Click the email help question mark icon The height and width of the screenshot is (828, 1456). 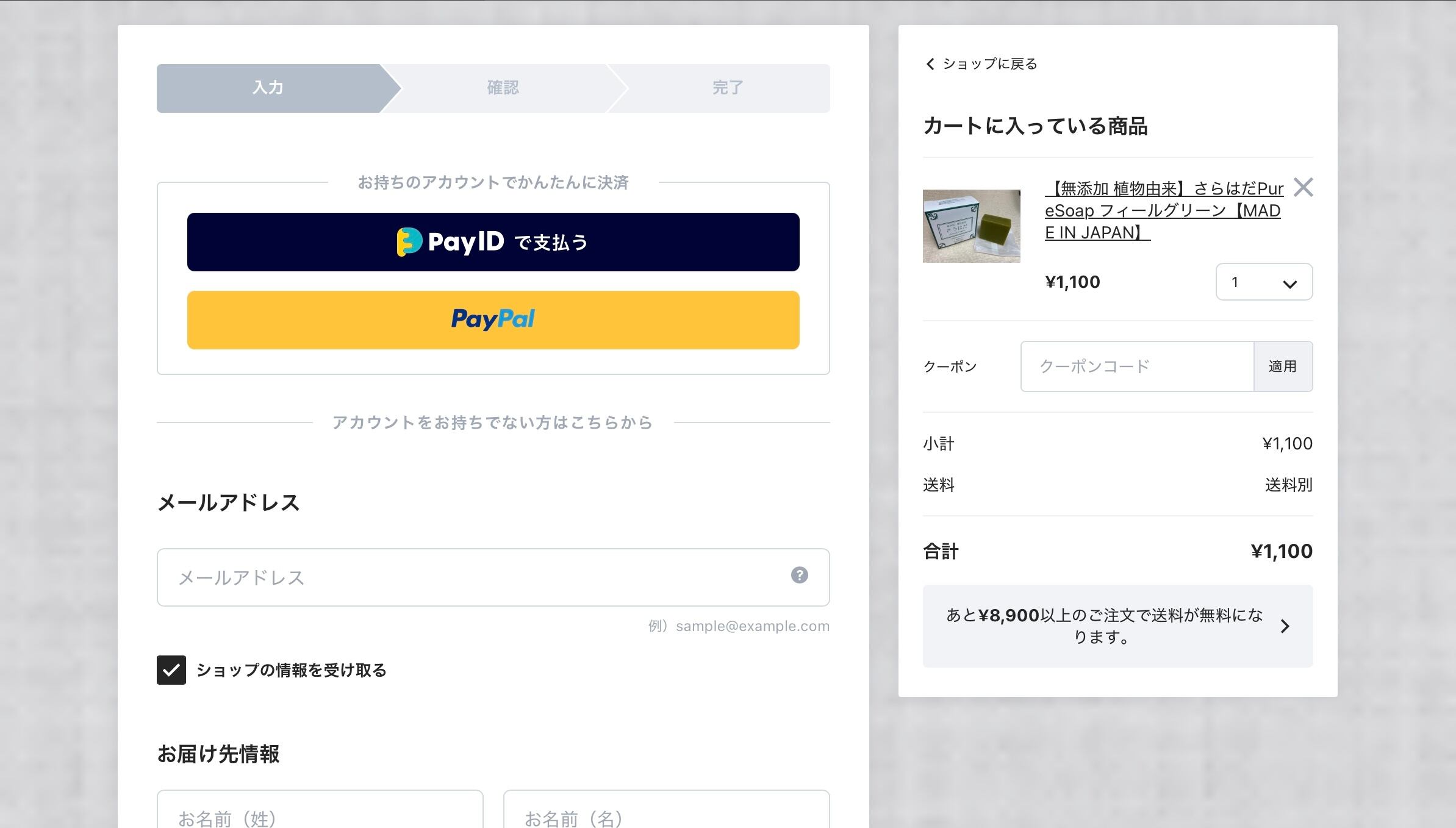[799, 575]
